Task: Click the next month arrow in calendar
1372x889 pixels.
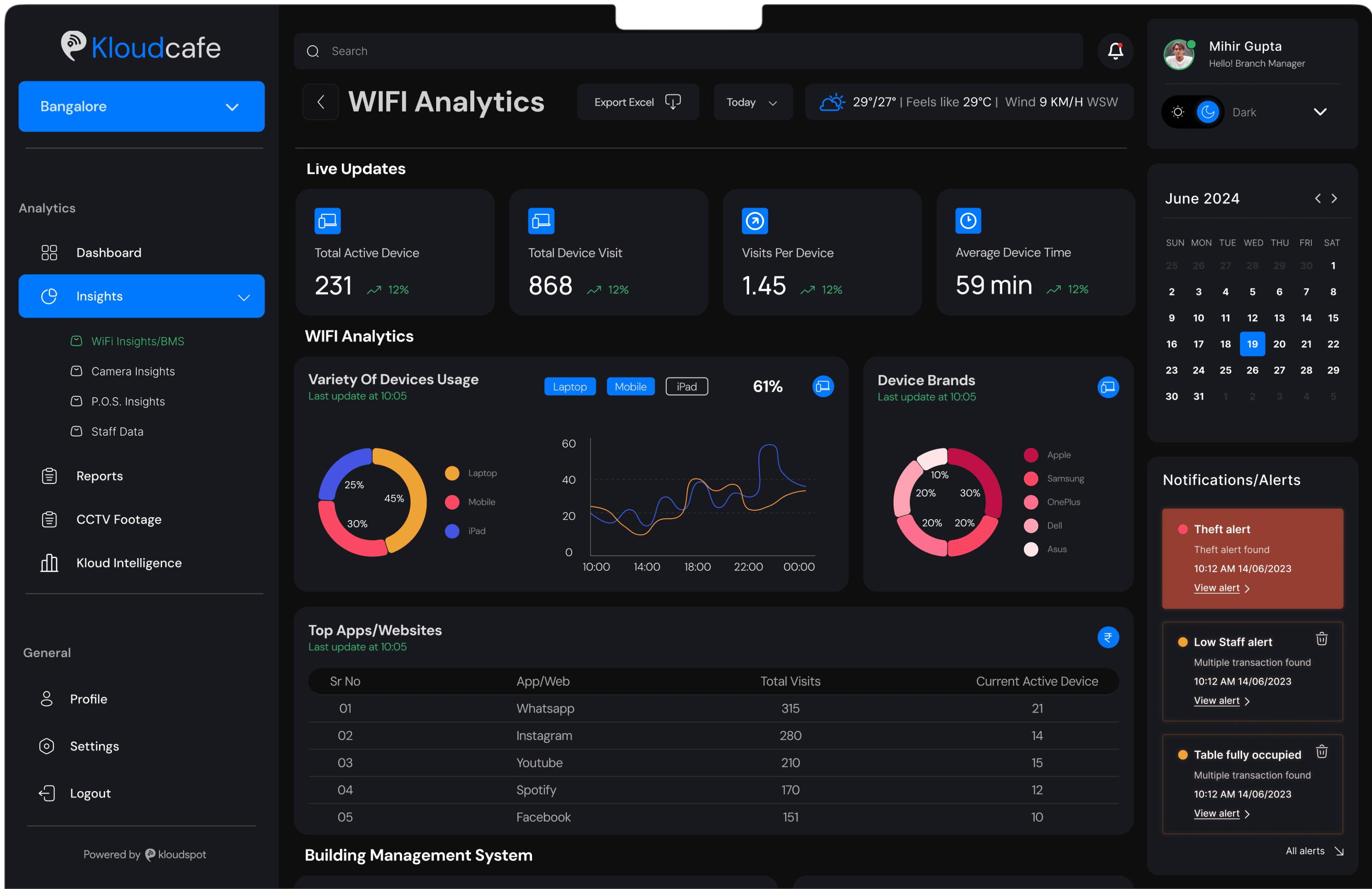Action: click(1334, 198)
